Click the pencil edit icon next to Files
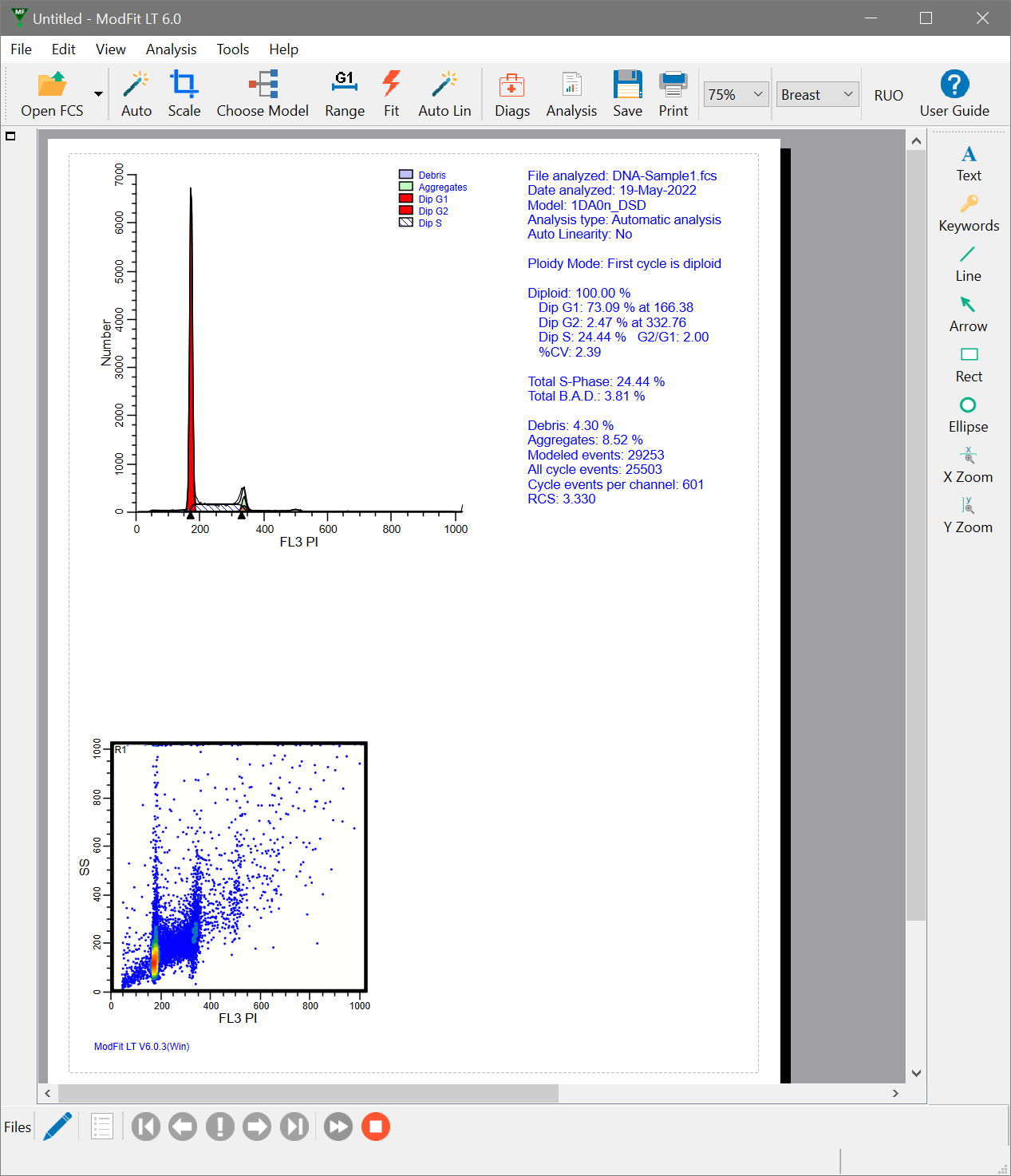Image resolution: width=1011 pixels, height=1176 pixels. tap(57, 1127)
